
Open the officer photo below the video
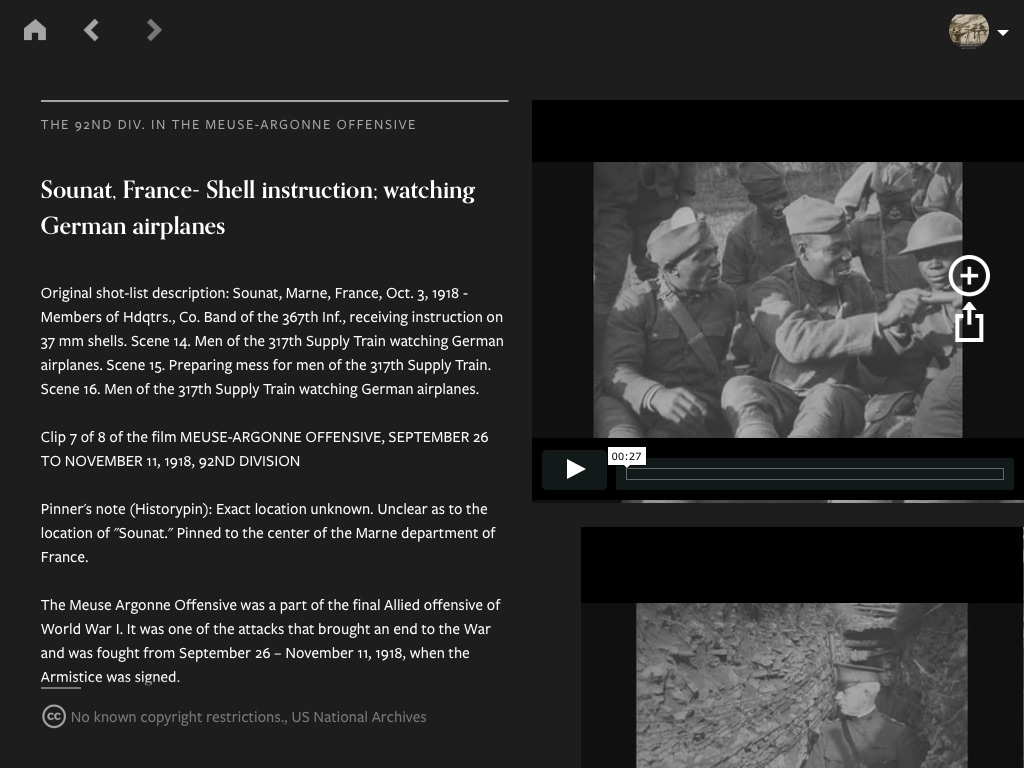tap(801, 685)
